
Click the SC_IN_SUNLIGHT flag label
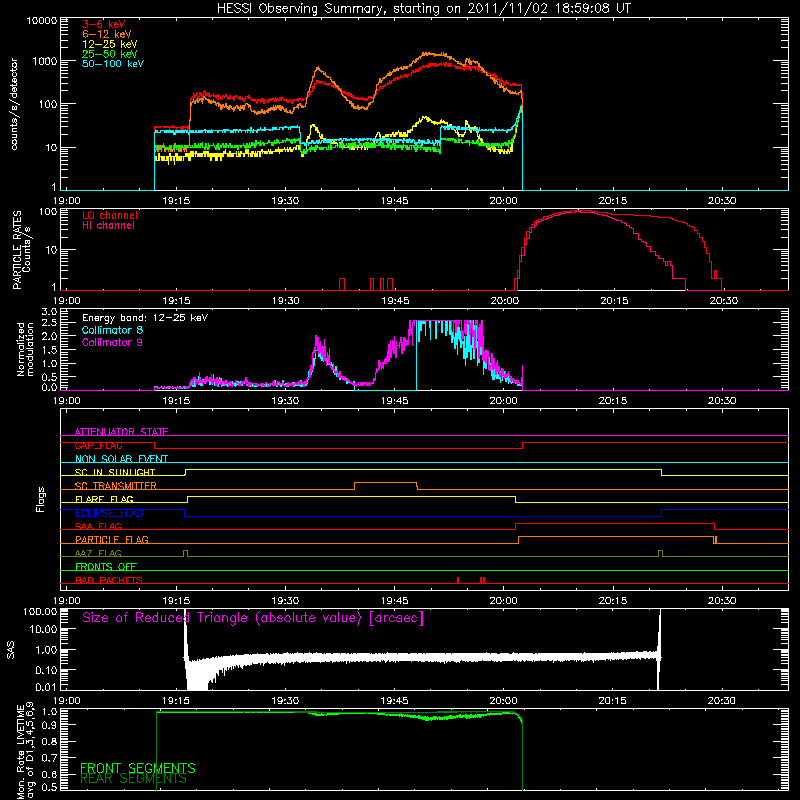click(x=115, y=472)
